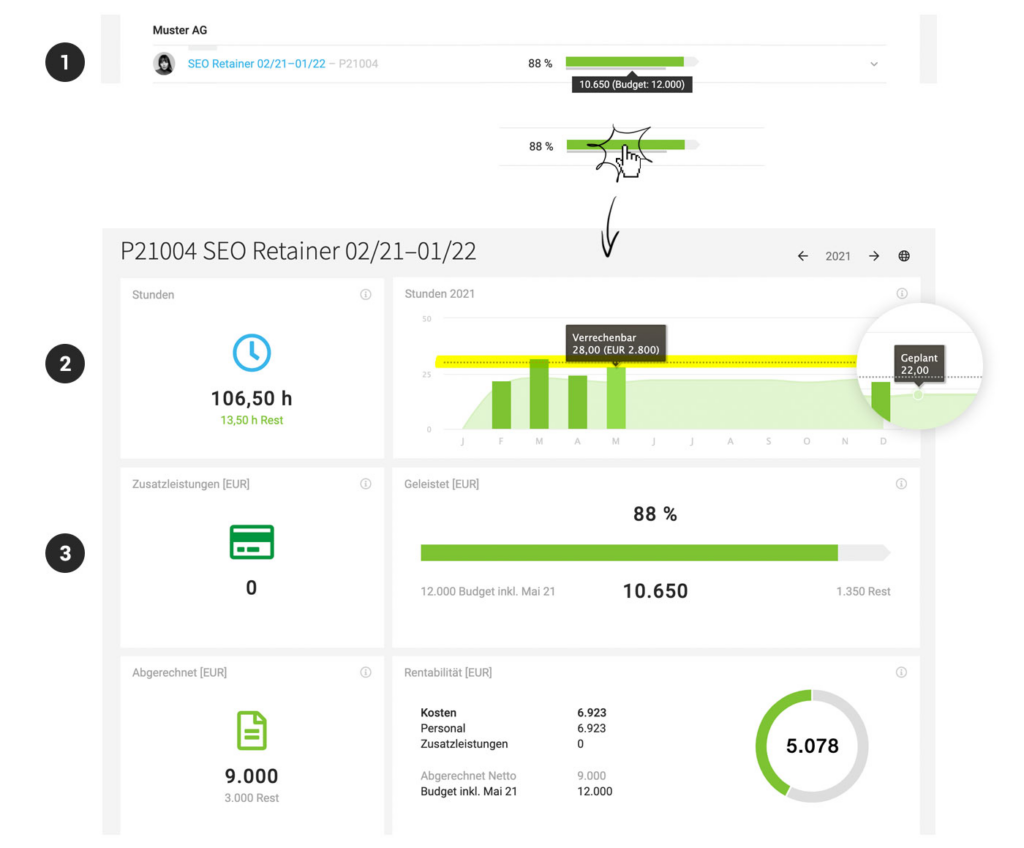Open the SEO Retainer 02/21–01/22 project link
1024x848 pixels.
[x=256, y=64]
